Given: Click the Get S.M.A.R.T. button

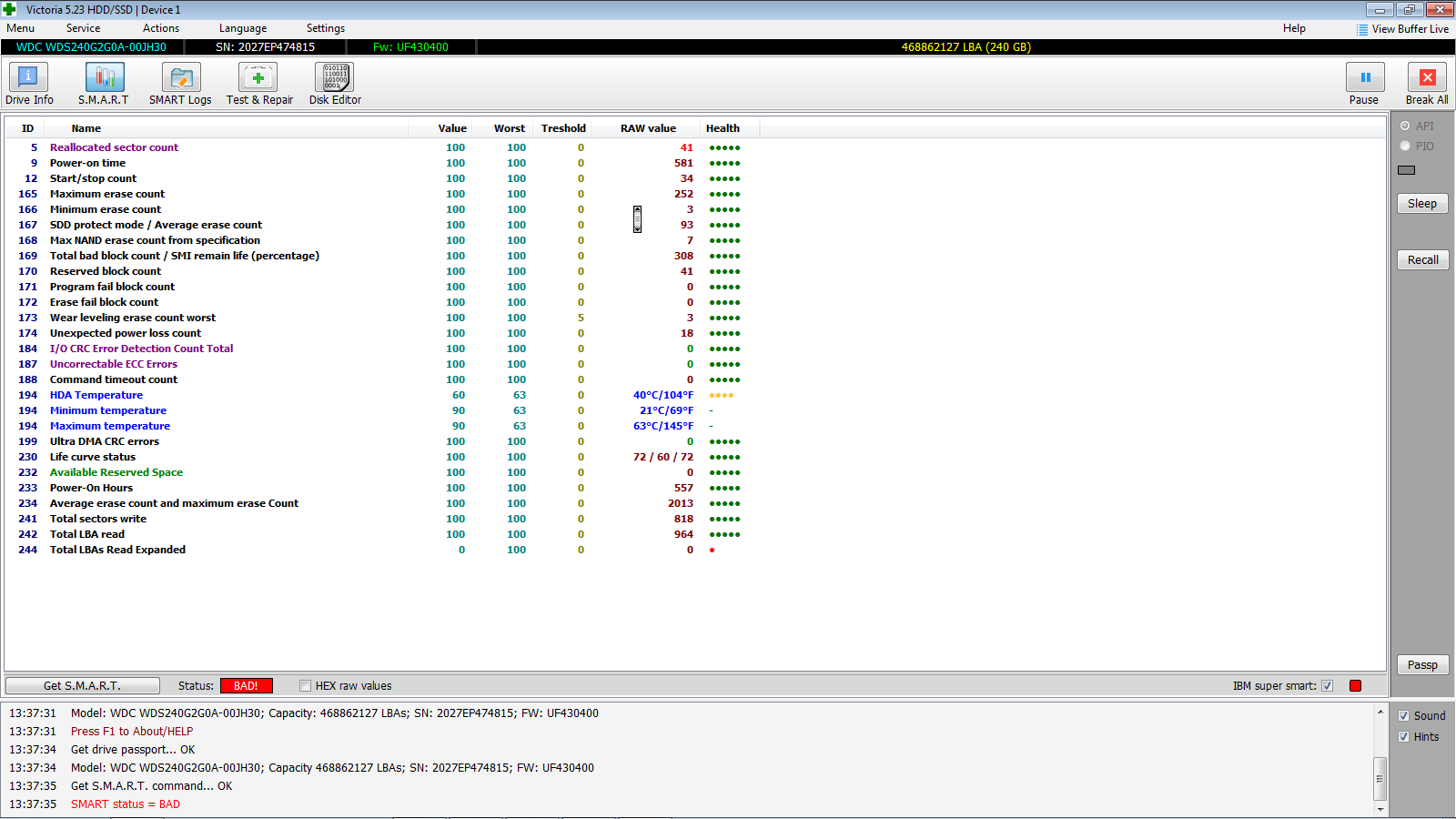Looking at the screenshot, I should [x=82, y=686].
